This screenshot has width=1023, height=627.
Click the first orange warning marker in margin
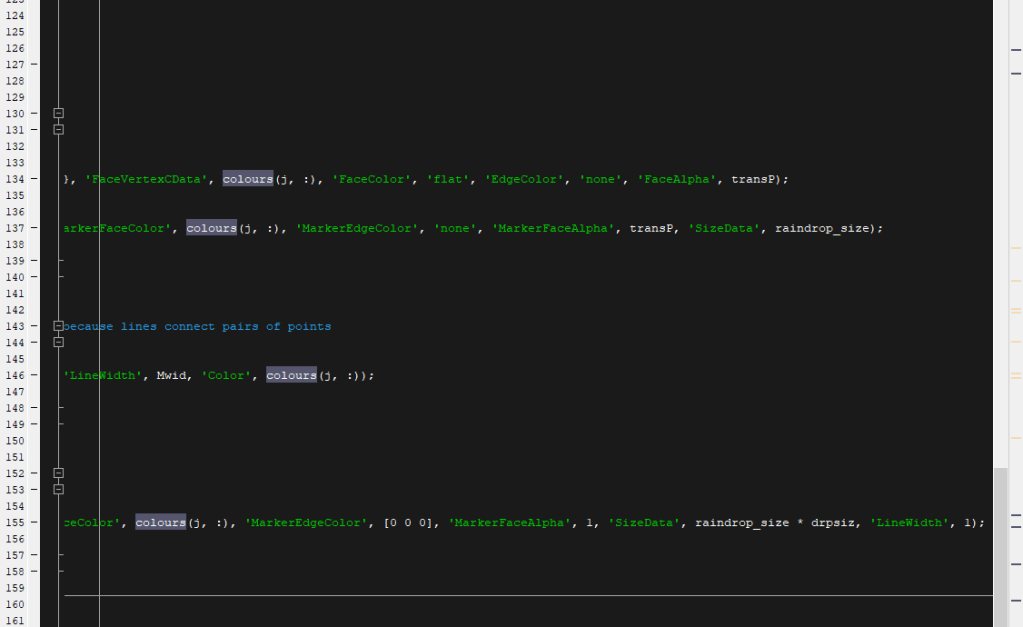[x=1016, y=247]
